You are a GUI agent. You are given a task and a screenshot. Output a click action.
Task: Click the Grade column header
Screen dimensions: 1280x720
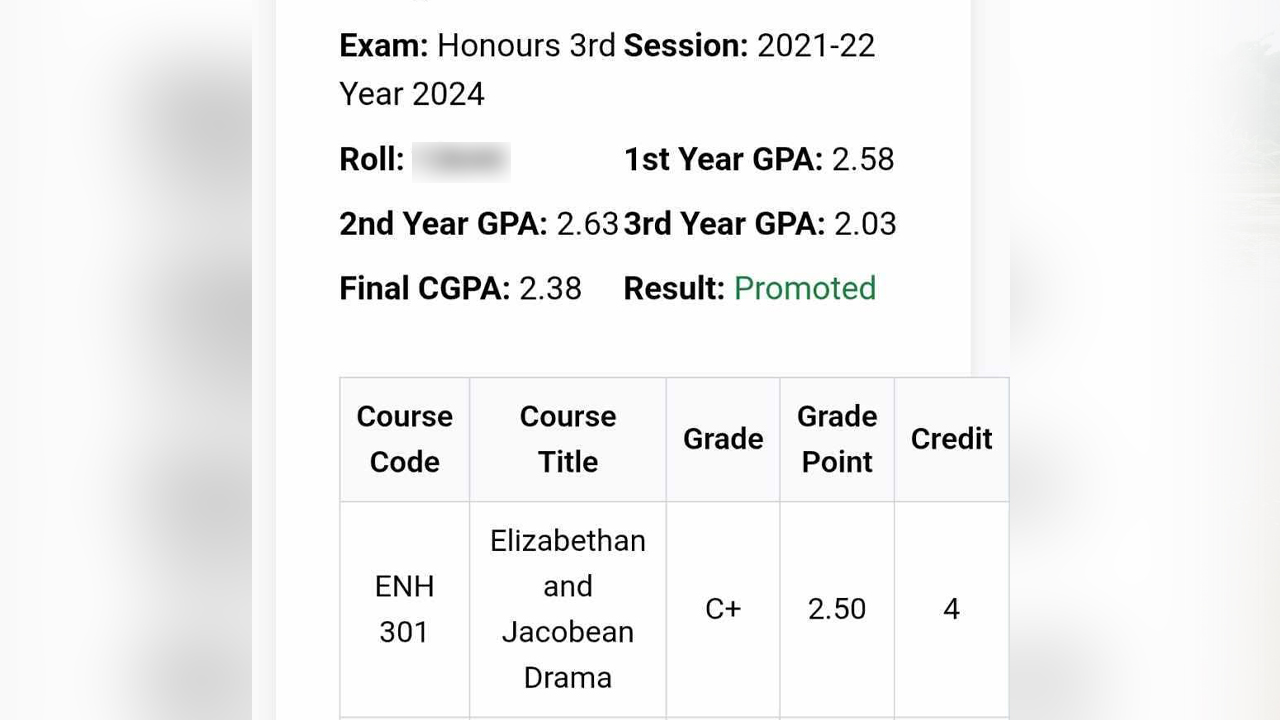pos(723,439)
